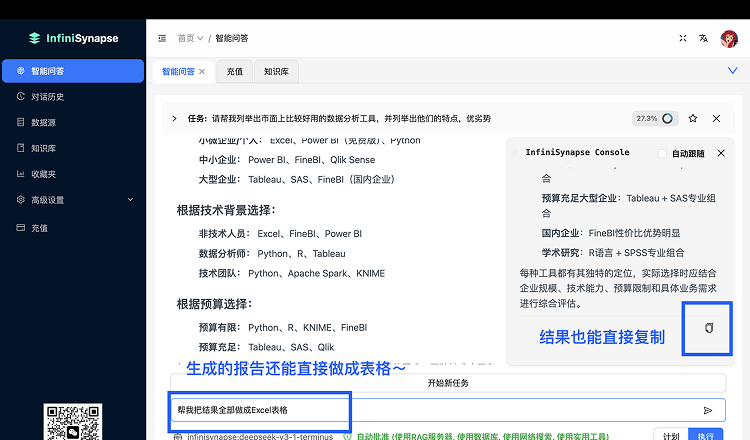Switch to the 充值 tab
Screen dimensions: 750x440
click(x=234, y=72)
